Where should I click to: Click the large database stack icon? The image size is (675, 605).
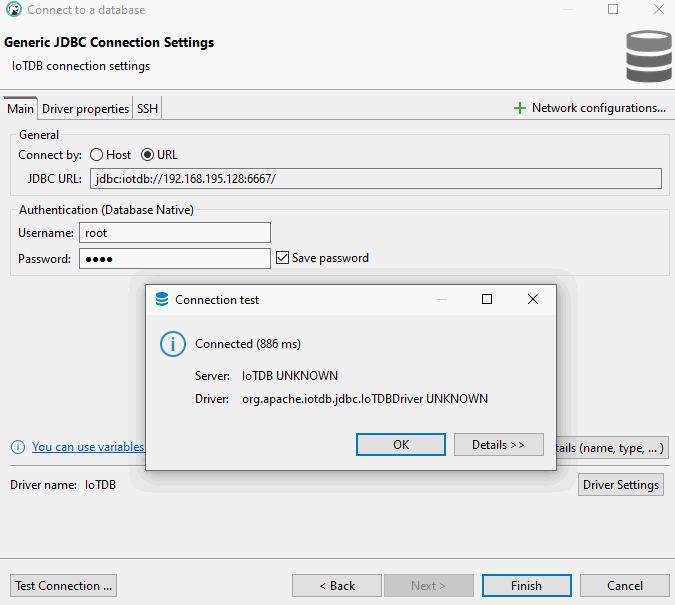pos(649,56)
